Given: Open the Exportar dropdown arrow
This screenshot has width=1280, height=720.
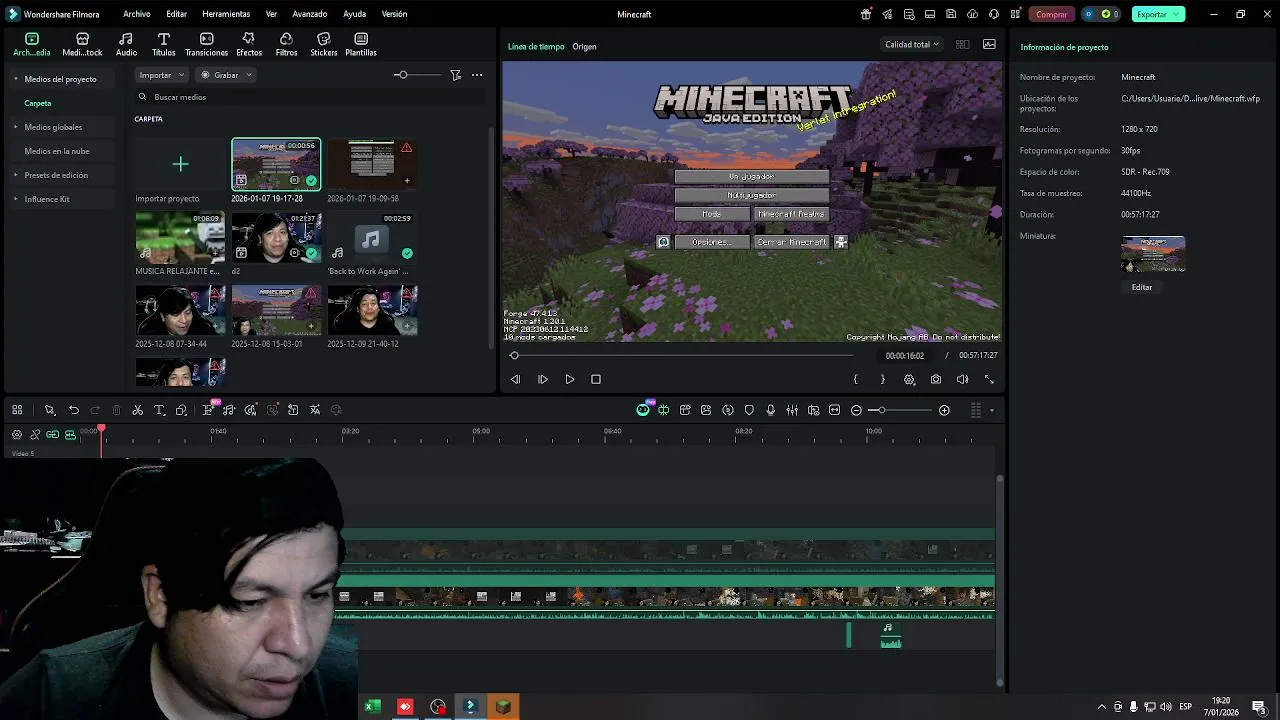Looking at the screenshot, I should pyautogui.click(x=1178, y=14).
